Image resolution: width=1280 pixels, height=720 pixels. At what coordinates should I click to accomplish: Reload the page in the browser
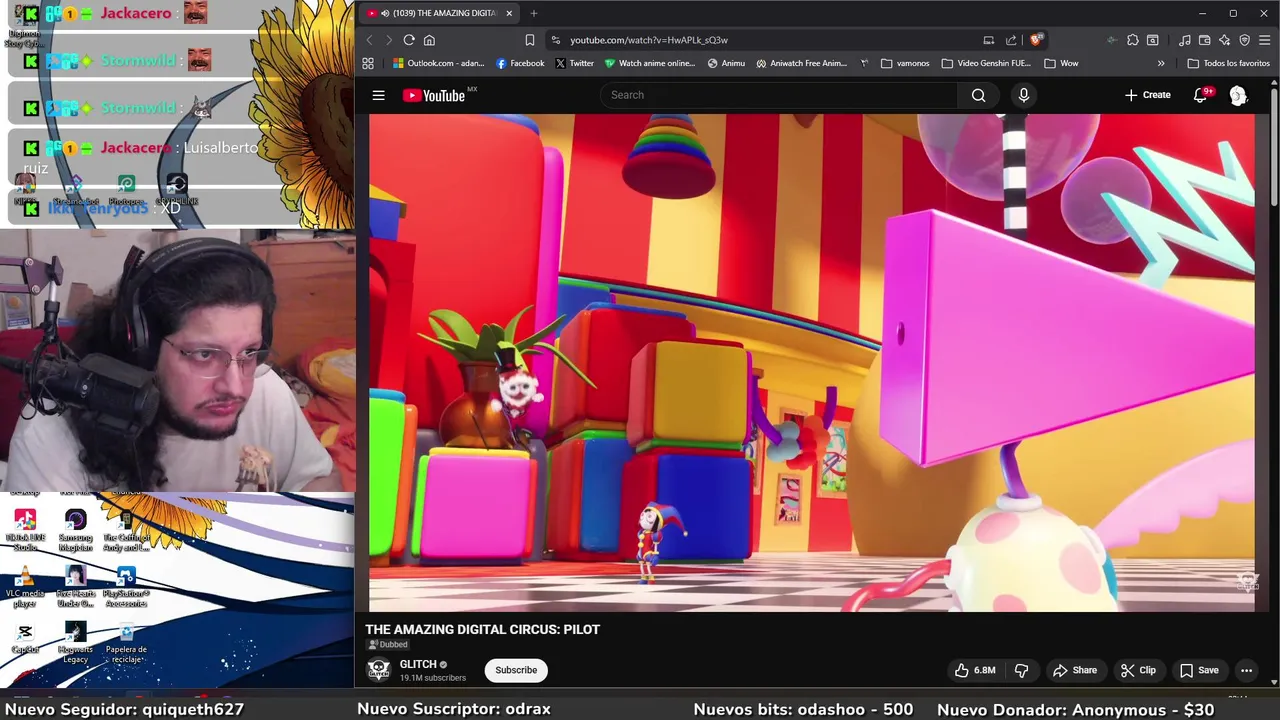[409, 40]
